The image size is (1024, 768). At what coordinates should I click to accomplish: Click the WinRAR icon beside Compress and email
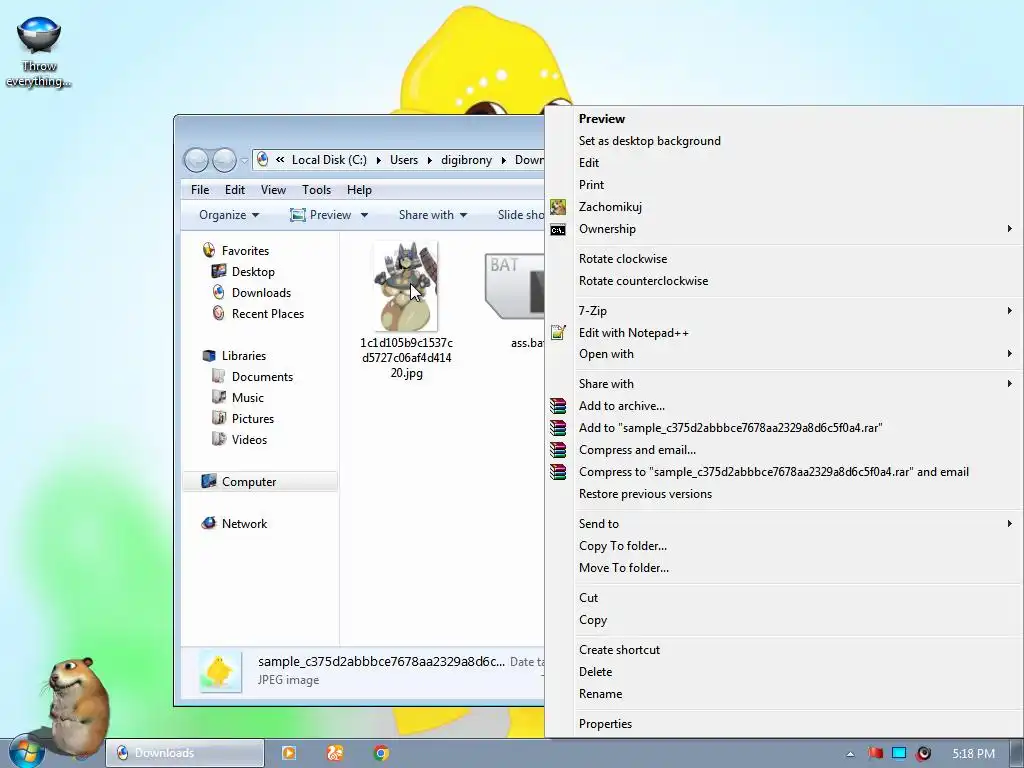pos(558,450)
